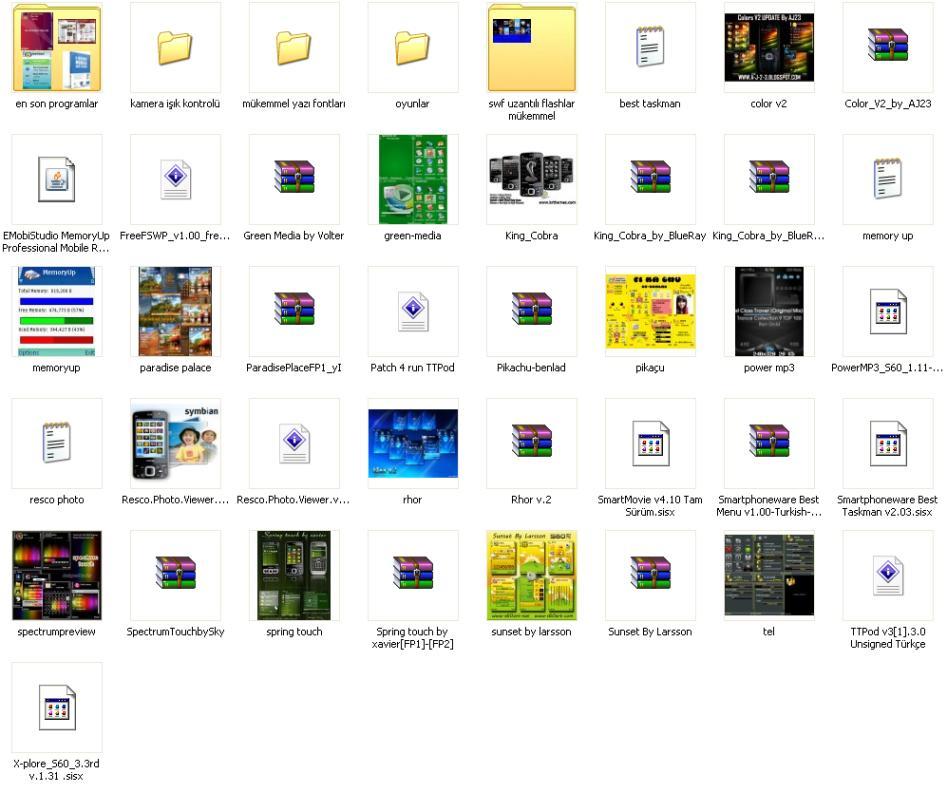Select the spectrumpreview image thumbnail
This screenshot has width=947, height=793.
pyautogui.click(x=57, y=576)
